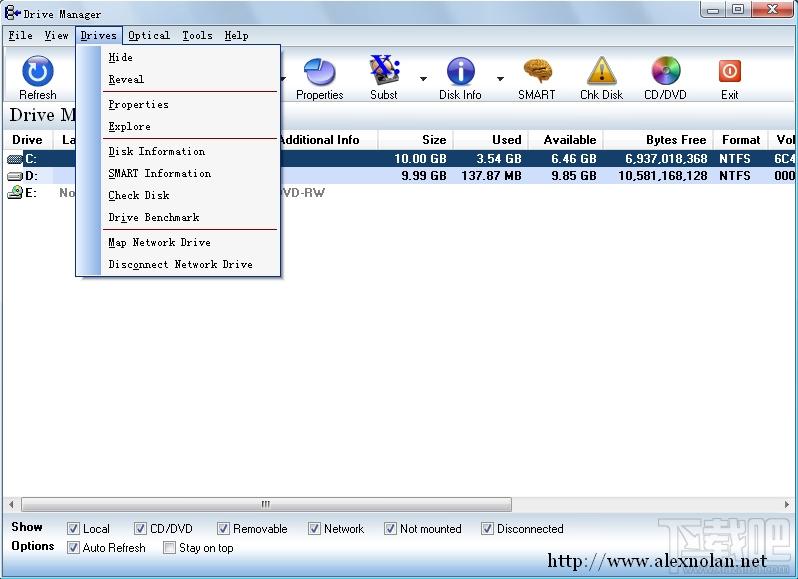Sort by the Size column header
The height and width of the screenshot is (579, 798).
coord(415,140)
